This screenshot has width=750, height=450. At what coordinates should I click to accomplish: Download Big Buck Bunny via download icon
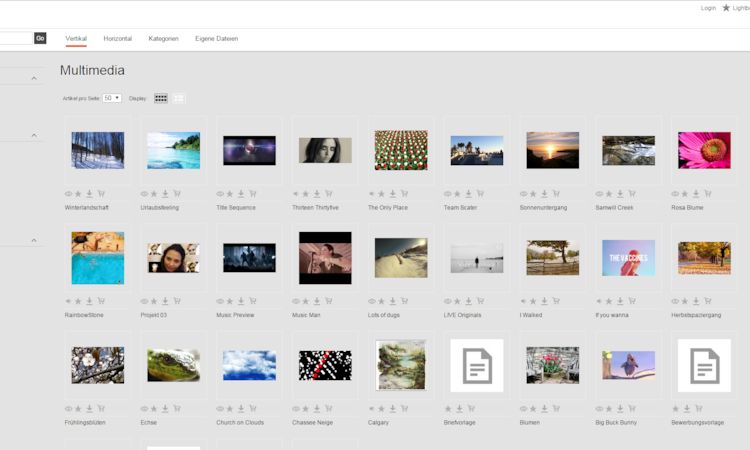coord(620,409)
